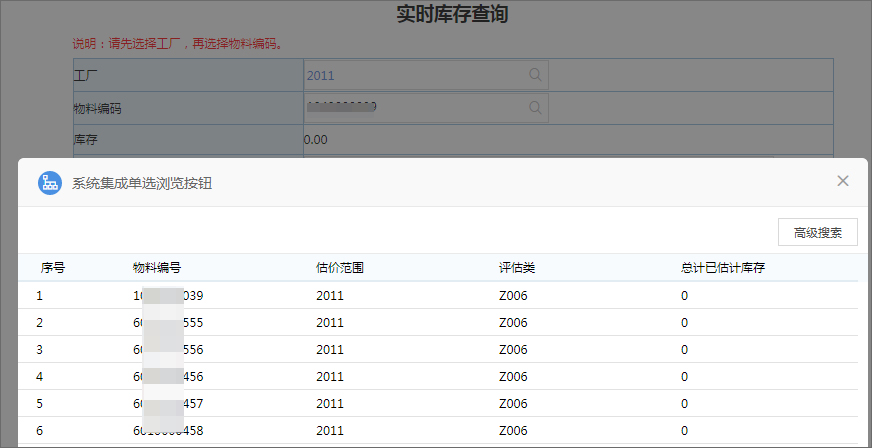Select the material number ending in 555
This screenshot has height=448, width=872.
point(168,323)
